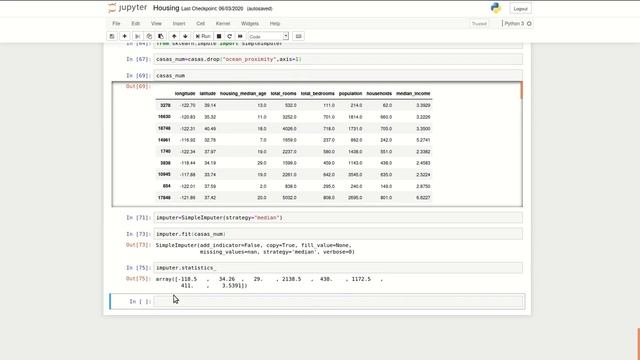Restart kernel and run all cells
The image size is (640, 360).
pos(240,36)
